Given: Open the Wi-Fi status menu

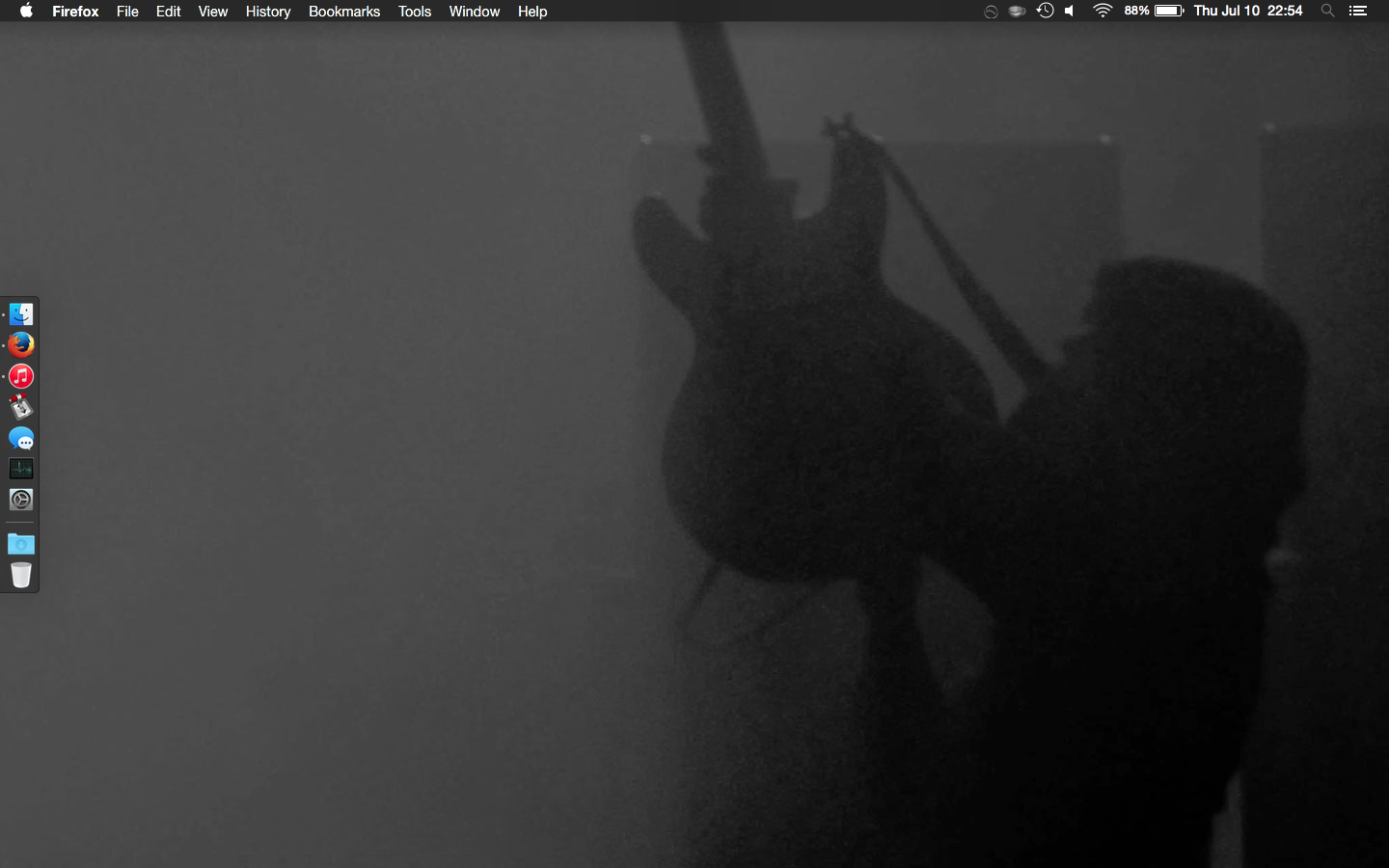Looking at the screenshot, I should (x=1103, y=11).
